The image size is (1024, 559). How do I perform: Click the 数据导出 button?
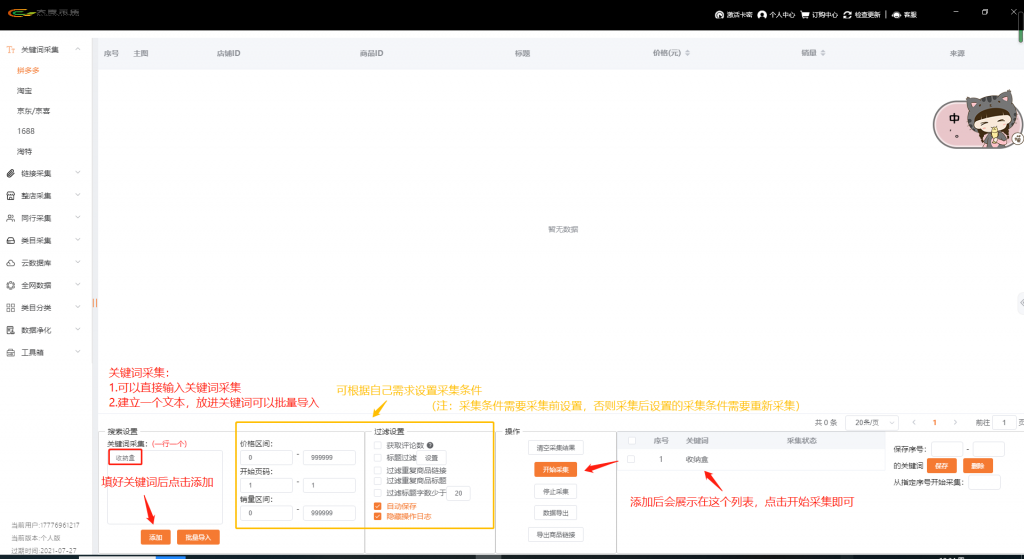click(556, 513)
